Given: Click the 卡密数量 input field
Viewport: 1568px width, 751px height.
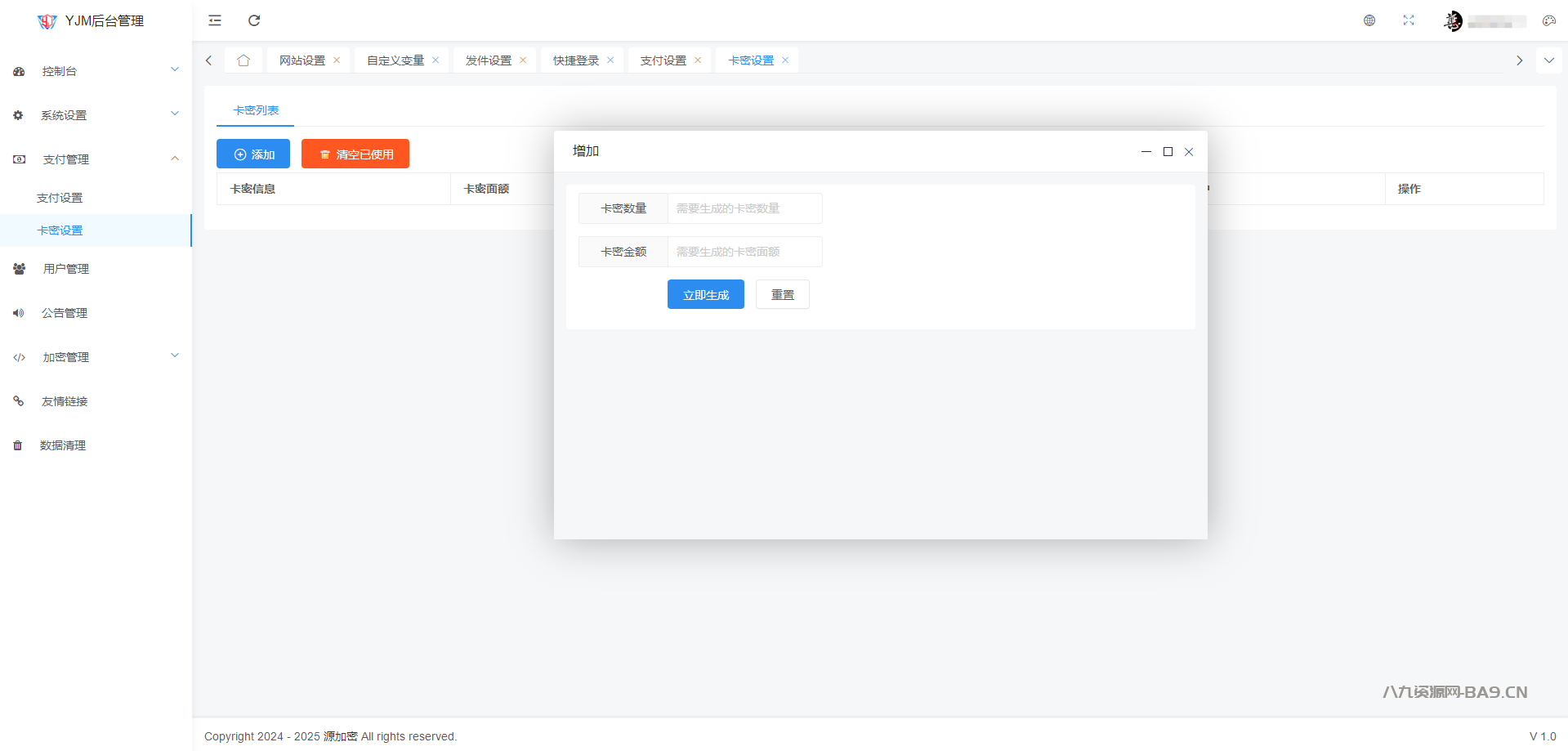Looking at the screenshot, I should click(x=744, y=208).
